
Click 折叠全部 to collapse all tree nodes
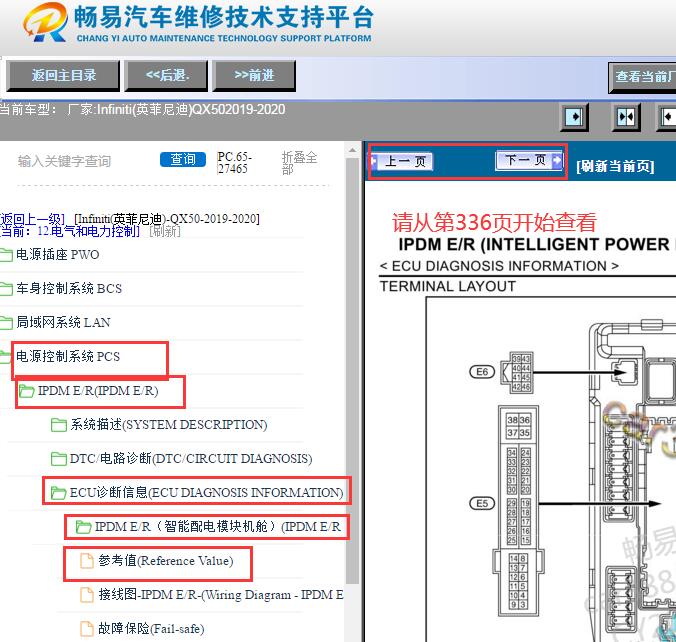(x=299, y=163)
